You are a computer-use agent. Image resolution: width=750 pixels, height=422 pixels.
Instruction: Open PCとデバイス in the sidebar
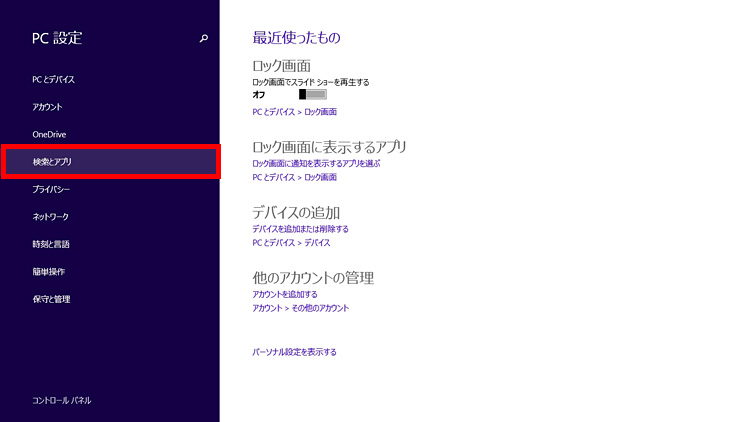click(x=54, y=79)
